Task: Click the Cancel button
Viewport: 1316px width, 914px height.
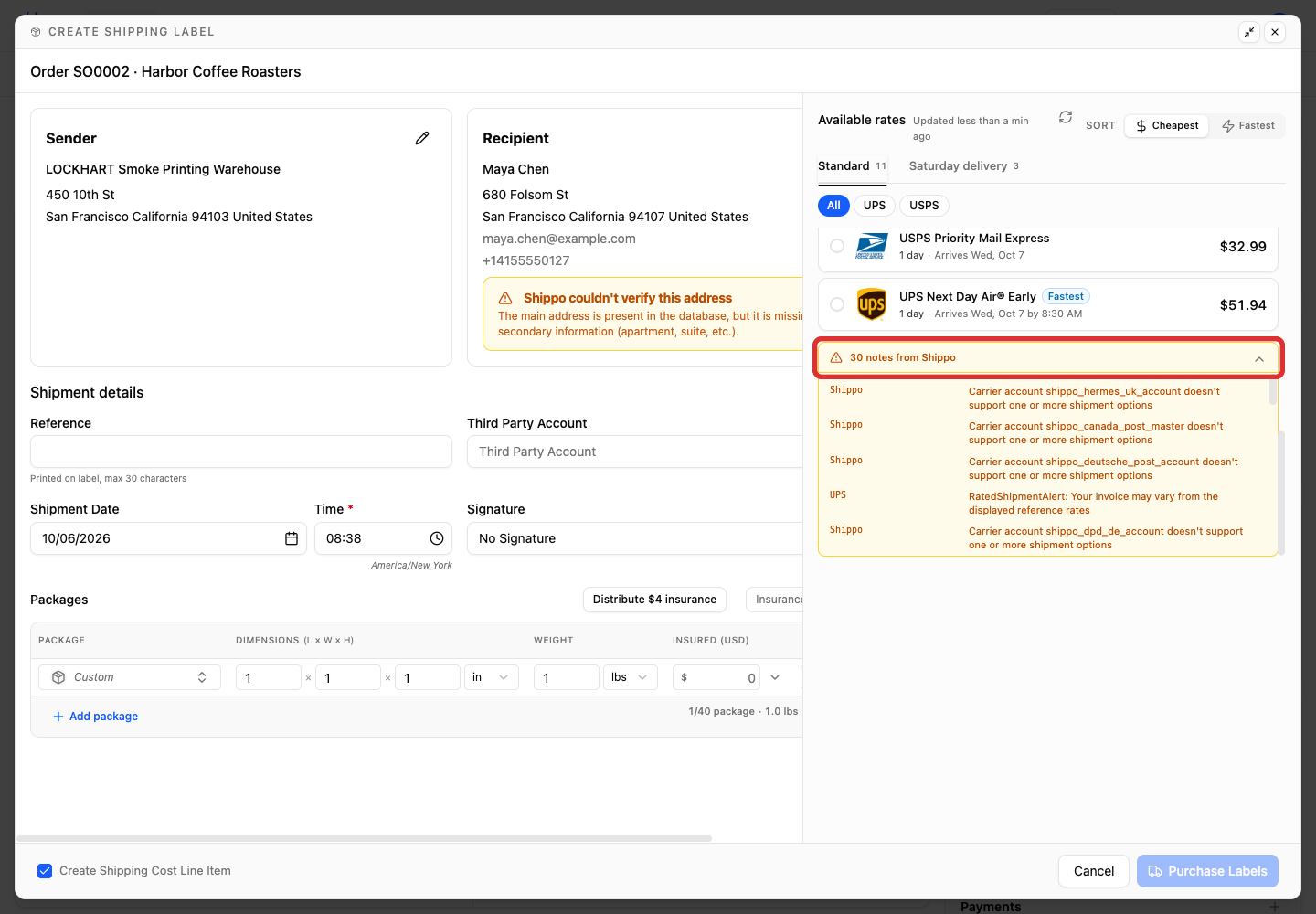Action: (x=1094, y=871)
